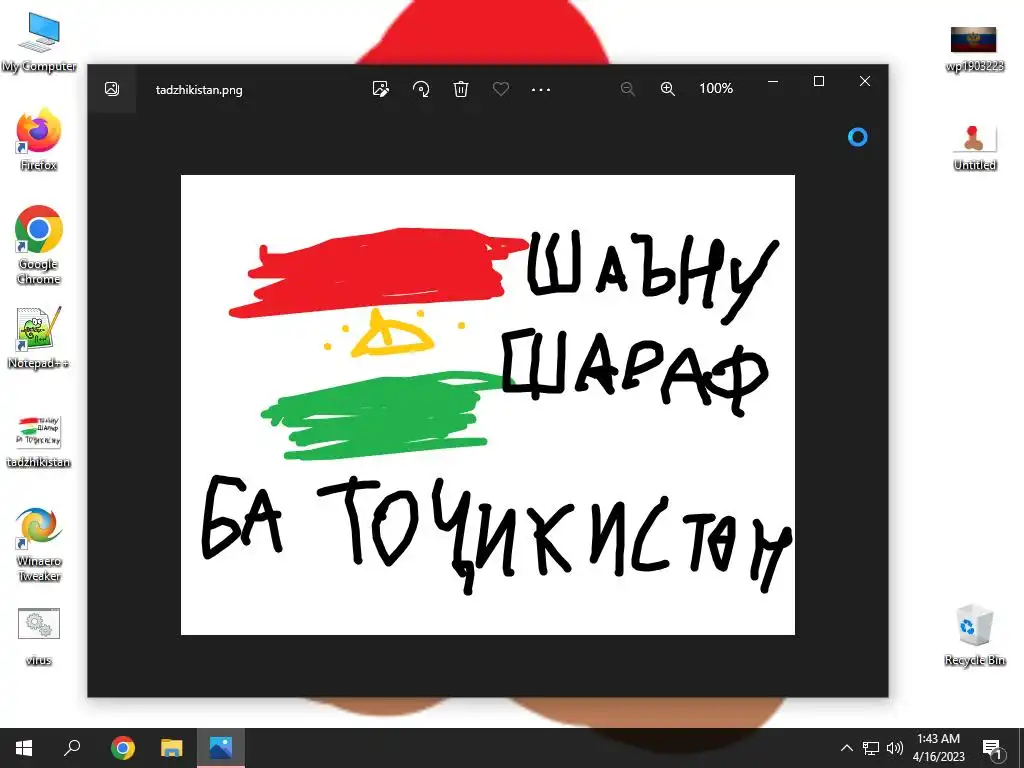Open taskbar Search magnifier
Screen dimensions: 1024x768
pos(72,748)
